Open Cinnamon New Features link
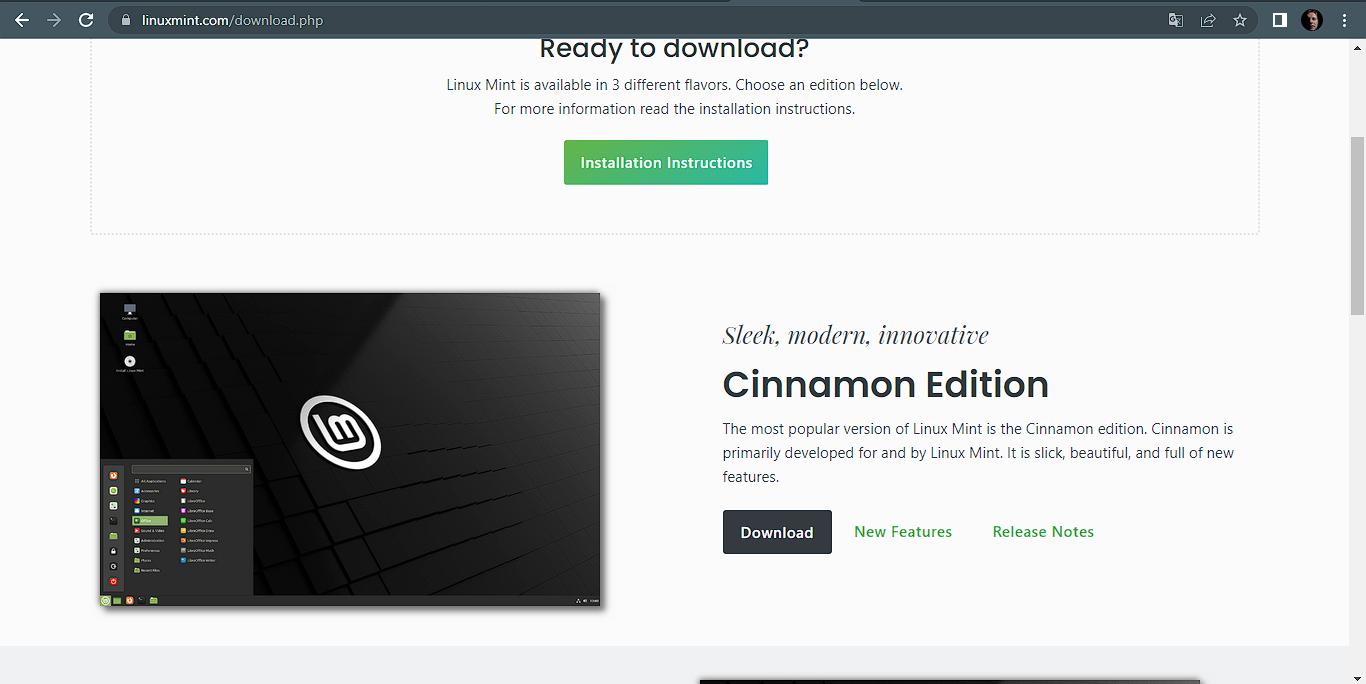The height and width of the screenshot is (684, 1366). 903,532
